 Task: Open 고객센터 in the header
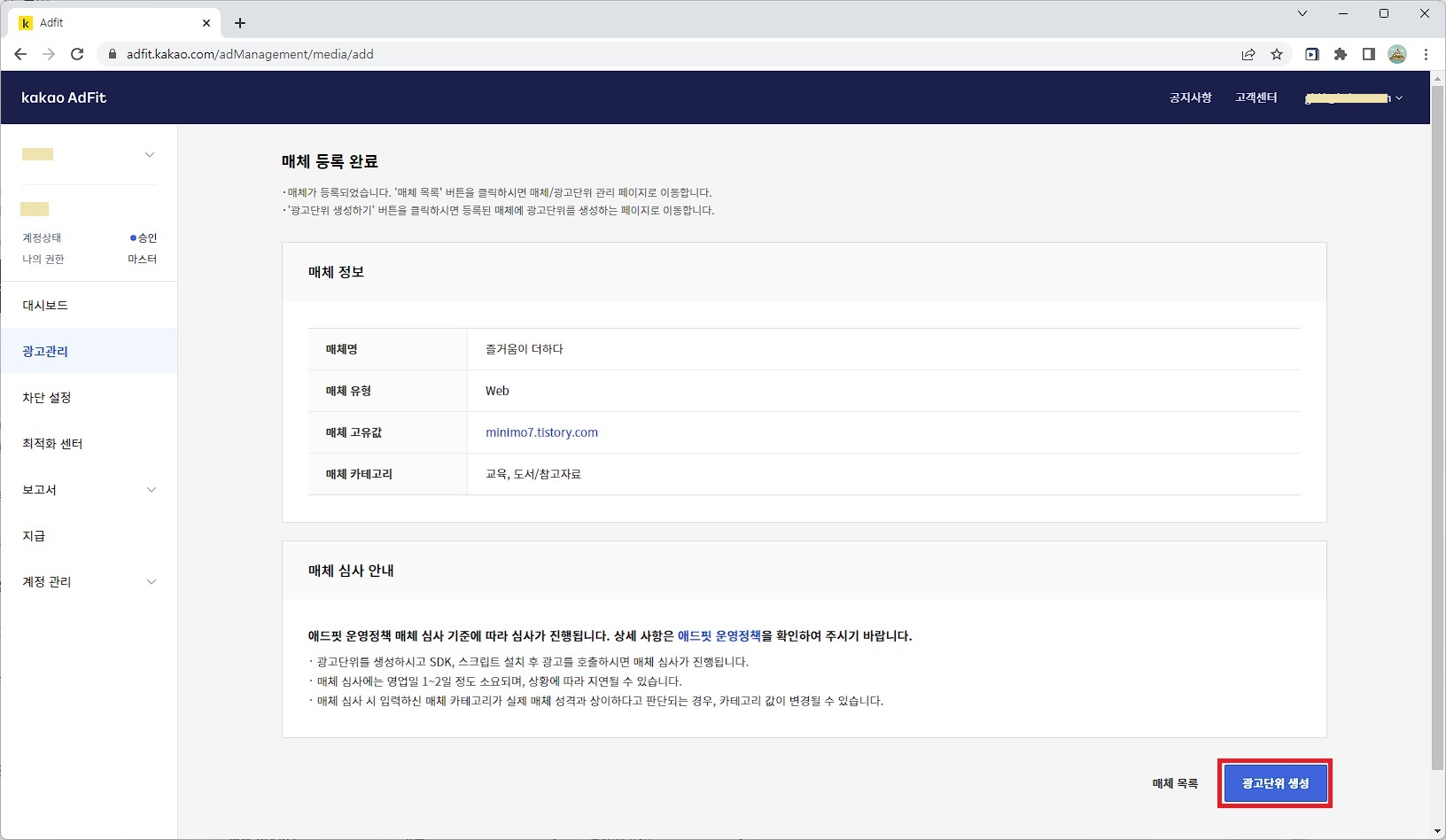(1256, 97)
